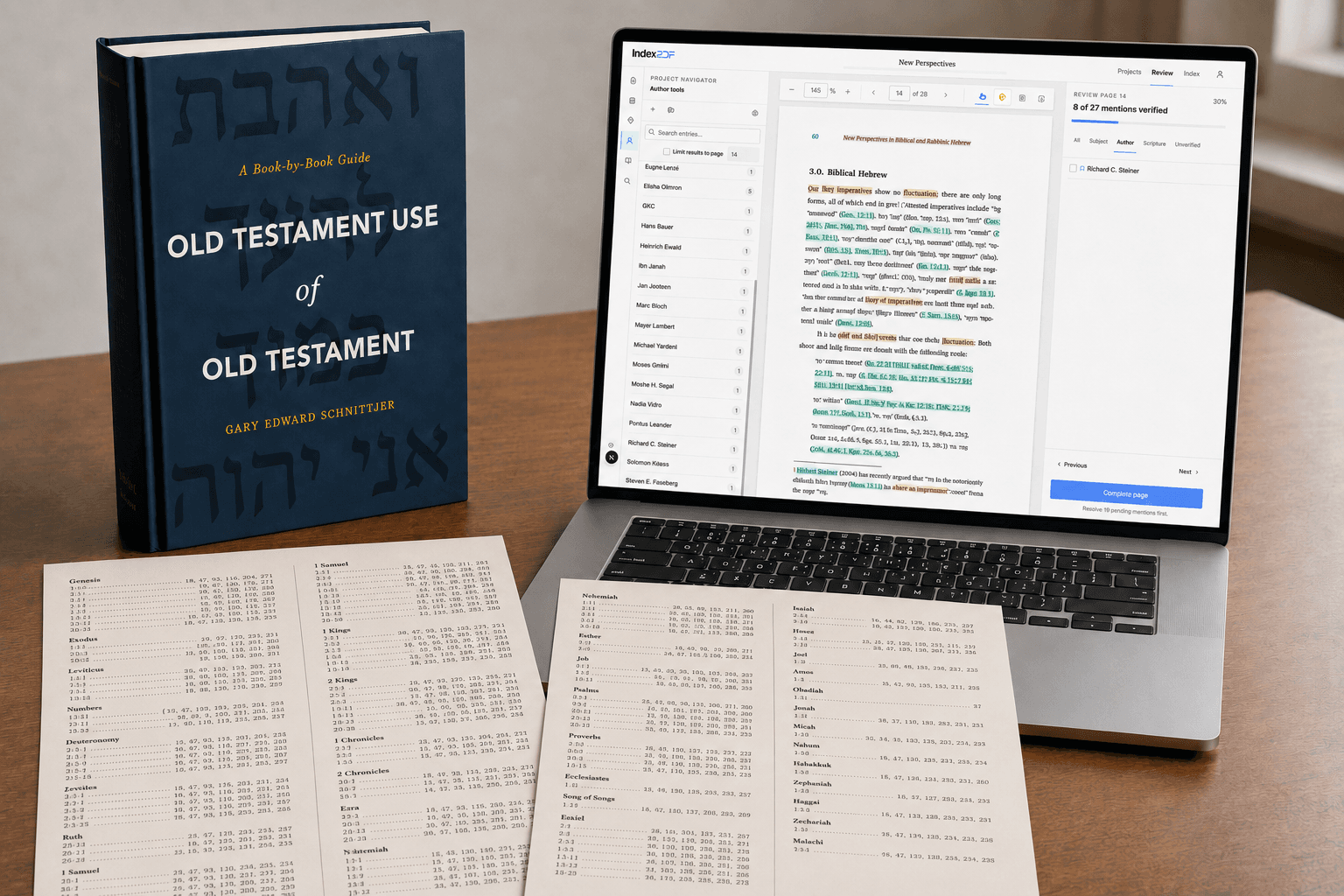Click the IndexPDF logo
Viewport: 1344px width, 896px height.
(x=654, y=53)
